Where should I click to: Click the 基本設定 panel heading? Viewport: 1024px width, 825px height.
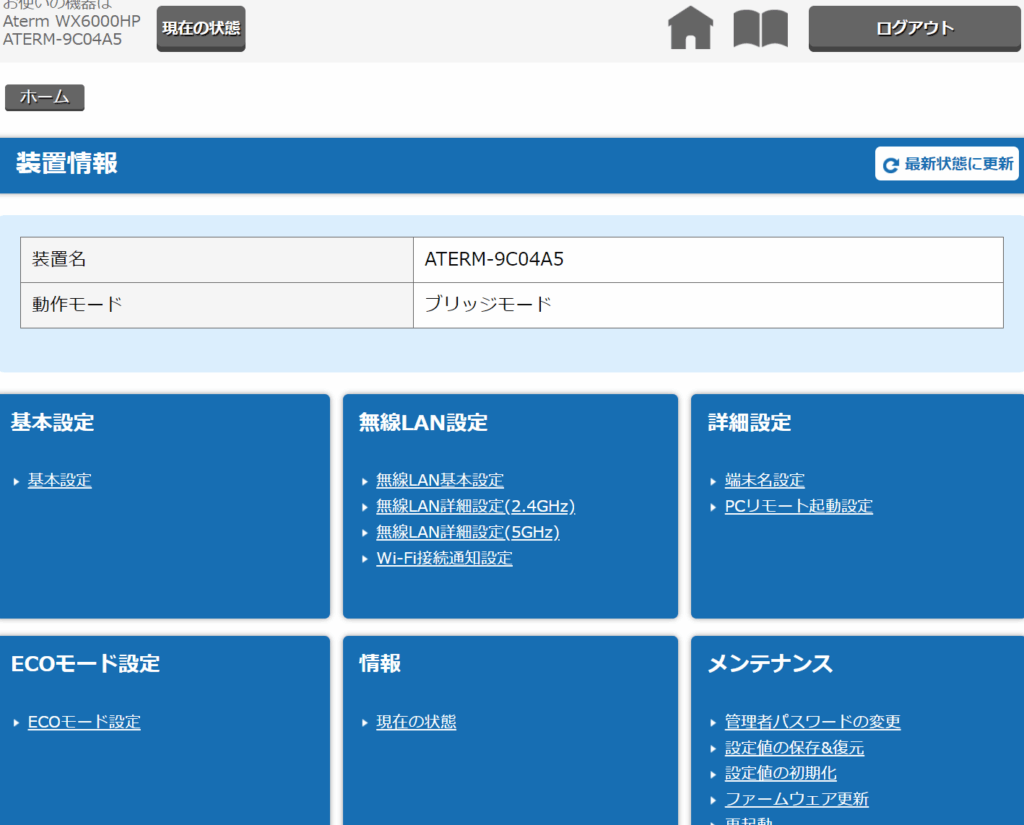click(52, 423)
